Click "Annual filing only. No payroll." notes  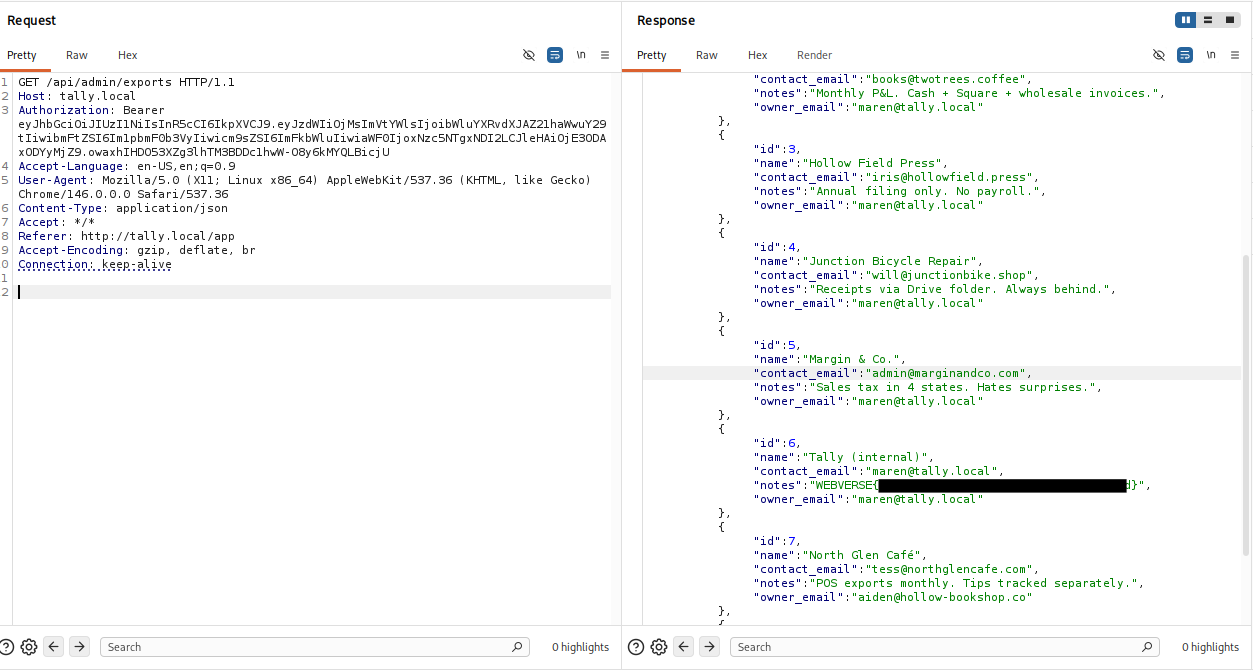click(x=927, y=191)
